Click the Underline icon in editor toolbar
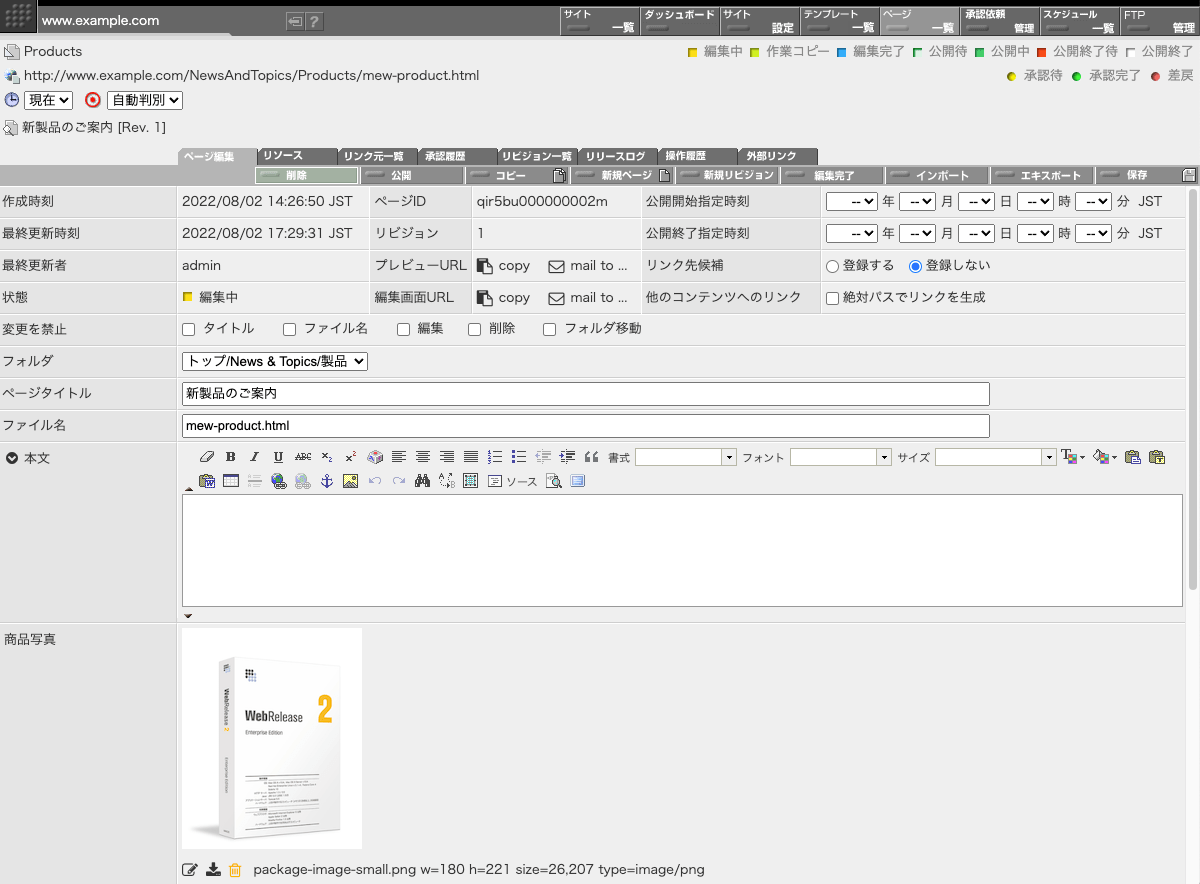The image size is (1200, 884). [x=278, y=457]
